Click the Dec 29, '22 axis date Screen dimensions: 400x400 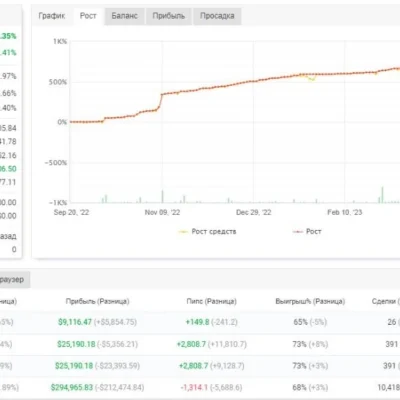point(254,212)
